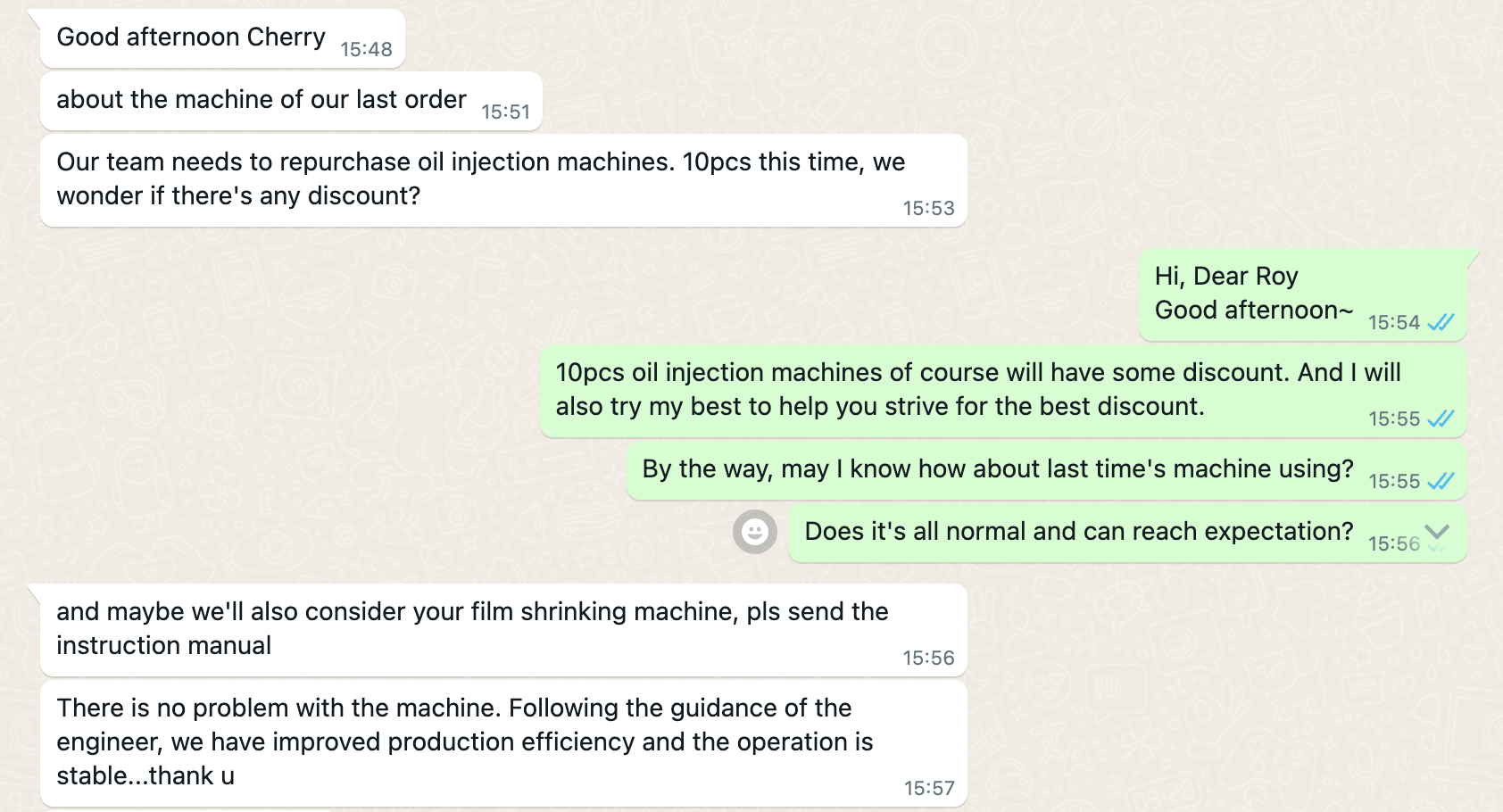The image size is (1503, 812).
Task: Click read receipt ticks on 'Hi, Dear Roy'
Action: (1441, 322)
